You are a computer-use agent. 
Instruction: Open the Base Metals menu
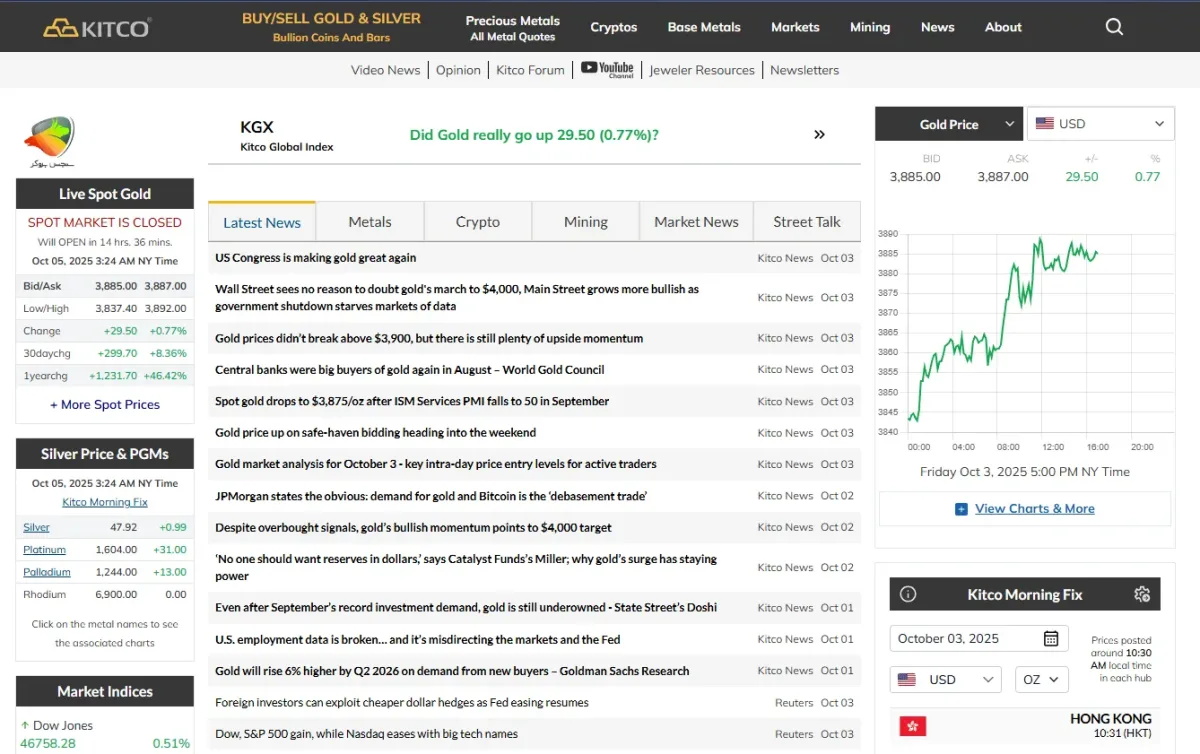point(704,27)
